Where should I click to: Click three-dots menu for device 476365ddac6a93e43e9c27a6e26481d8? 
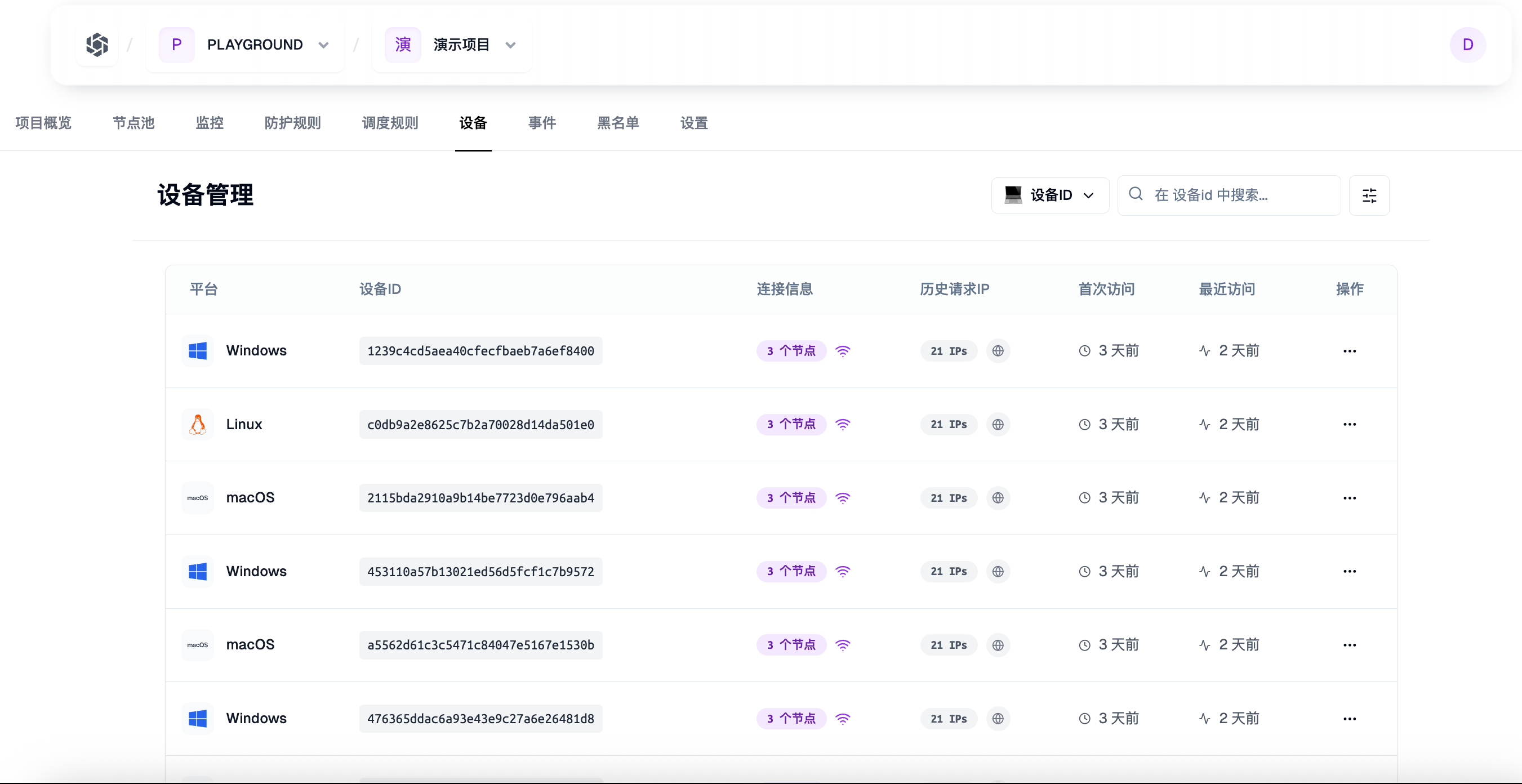(1350, 719)
